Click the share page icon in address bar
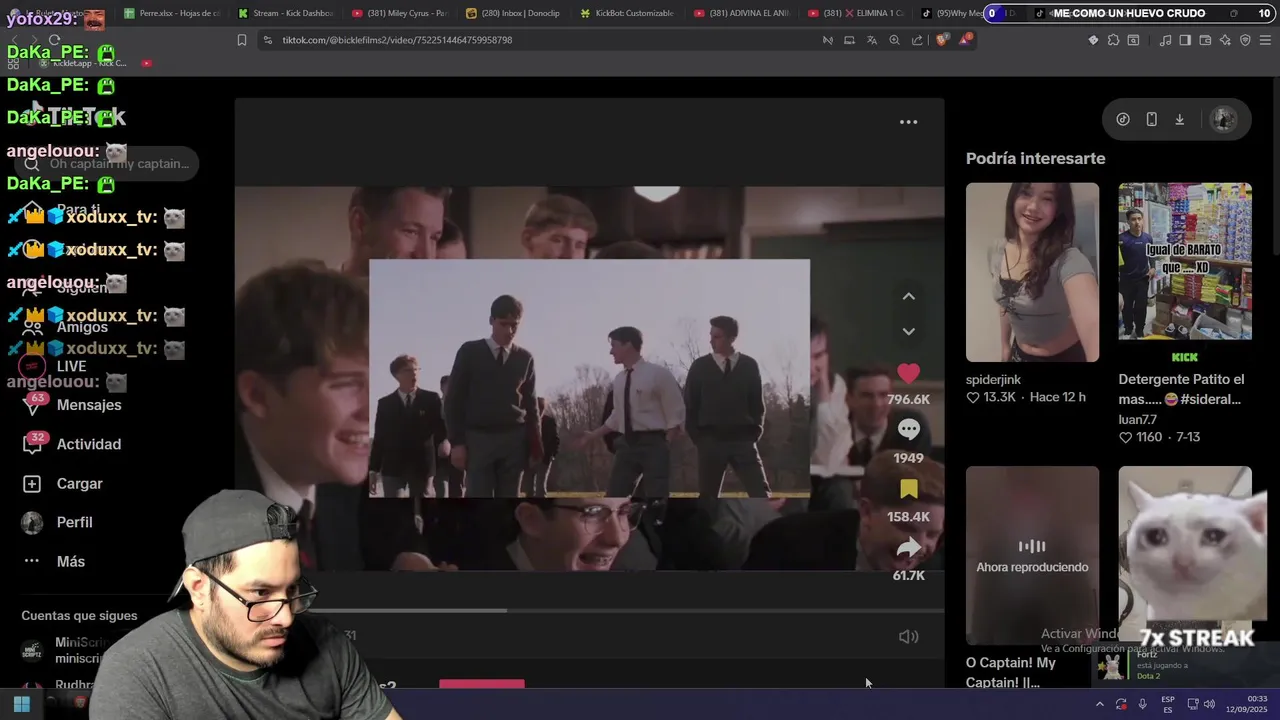The width and height of the screenshot is (1280, 720). 917,40
